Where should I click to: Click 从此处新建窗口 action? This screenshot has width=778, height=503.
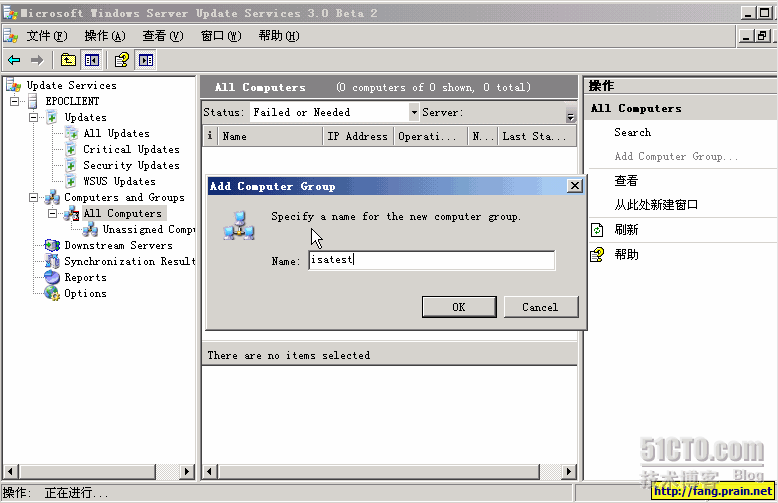tap(656, 204)
